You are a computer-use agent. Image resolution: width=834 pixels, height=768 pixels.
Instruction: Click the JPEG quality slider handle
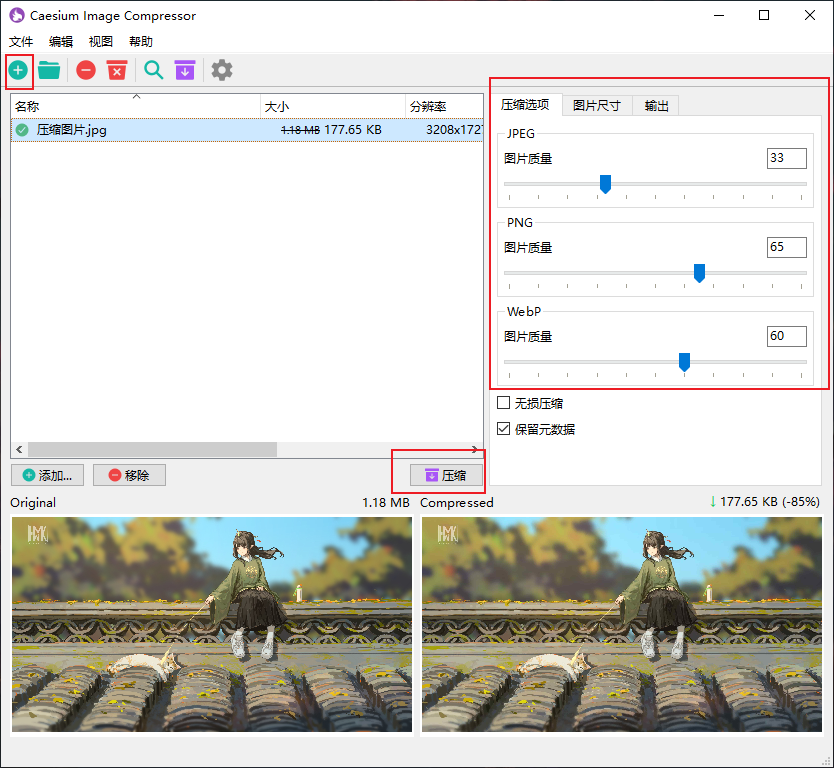pos(605,184)
